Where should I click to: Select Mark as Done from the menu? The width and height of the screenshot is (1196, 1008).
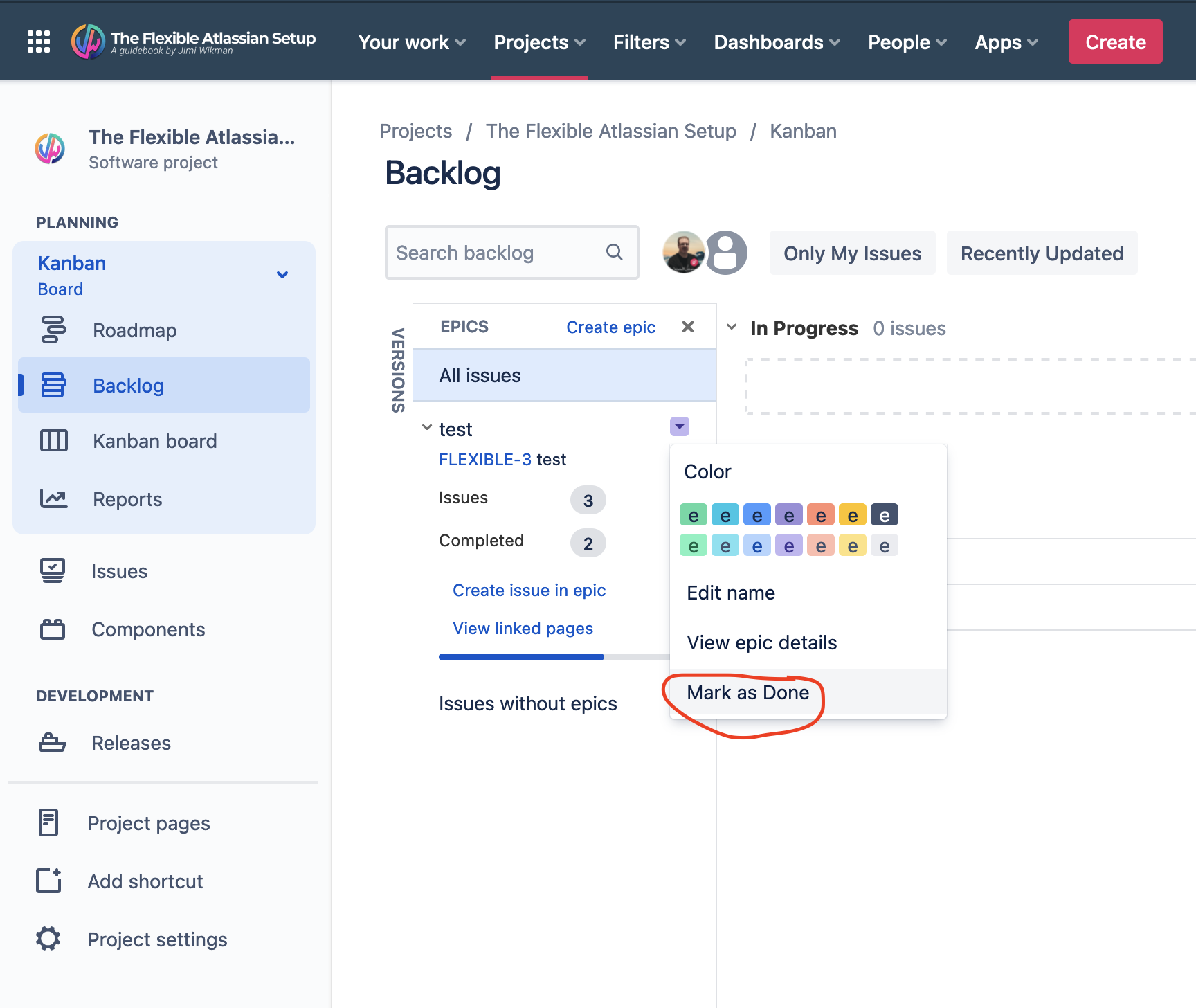coord(747,692)
